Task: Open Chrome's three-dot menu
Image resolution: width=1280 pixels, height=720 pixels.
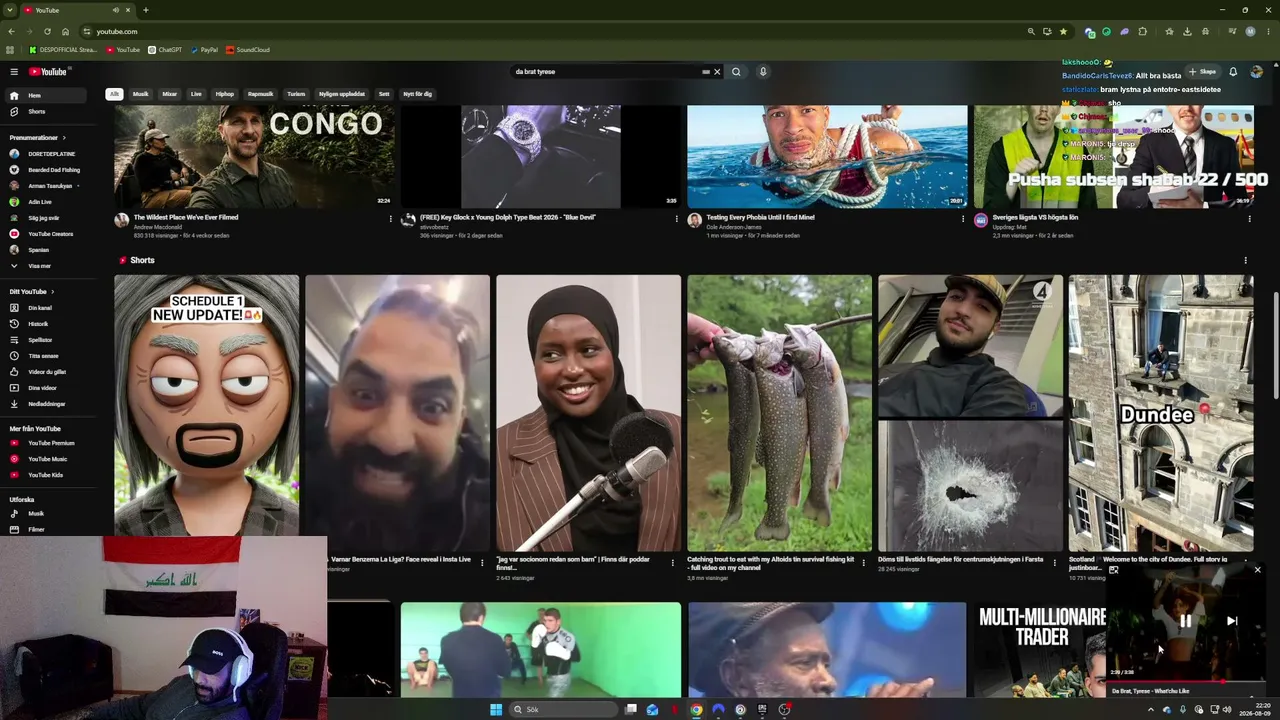Action: tap(1268, 32)
